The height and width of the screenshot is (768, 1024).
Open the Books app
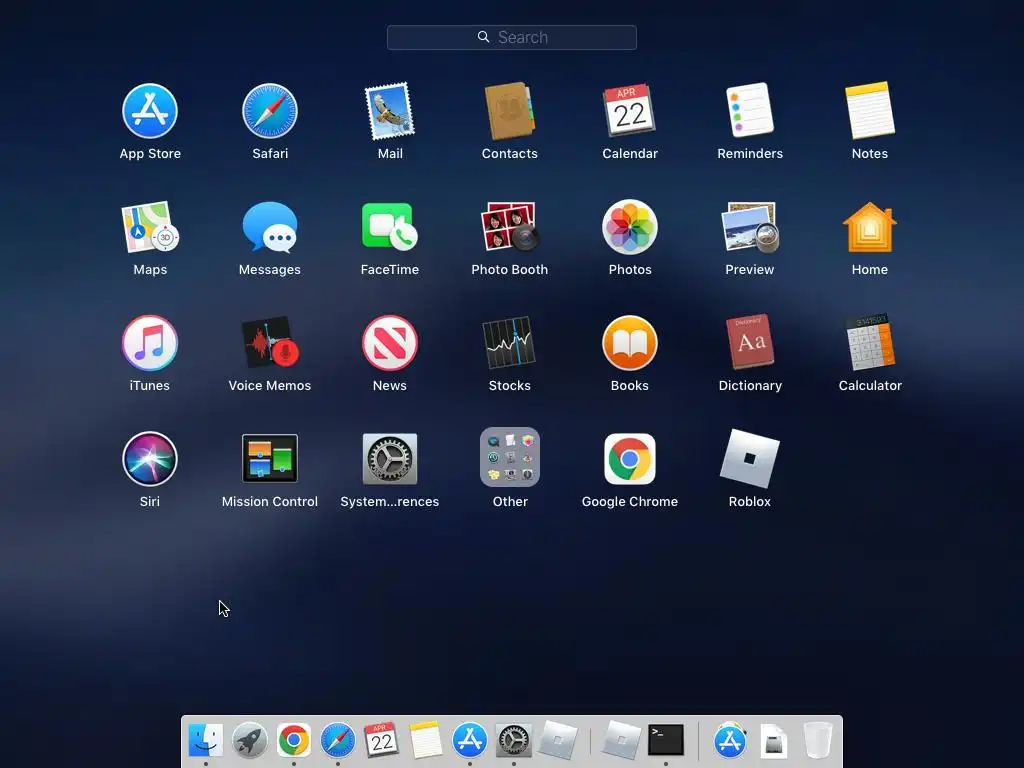click(x=630, y=343)
